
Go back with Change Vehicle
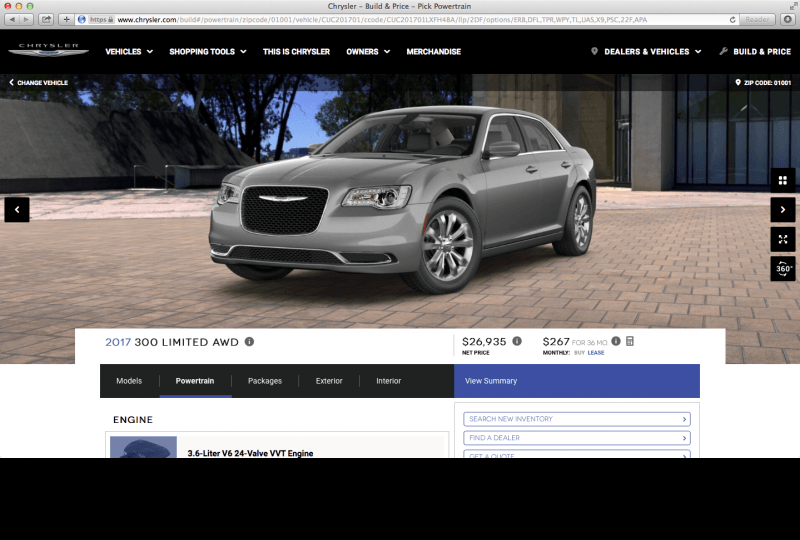tap(38, 82)
